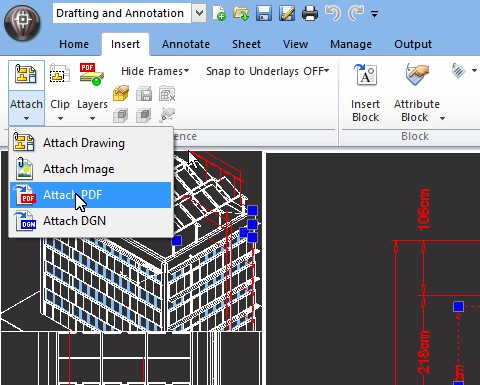This screenshot has height=385, width=480.
Task: Click the Save As pencil icon
Action: 287,13
